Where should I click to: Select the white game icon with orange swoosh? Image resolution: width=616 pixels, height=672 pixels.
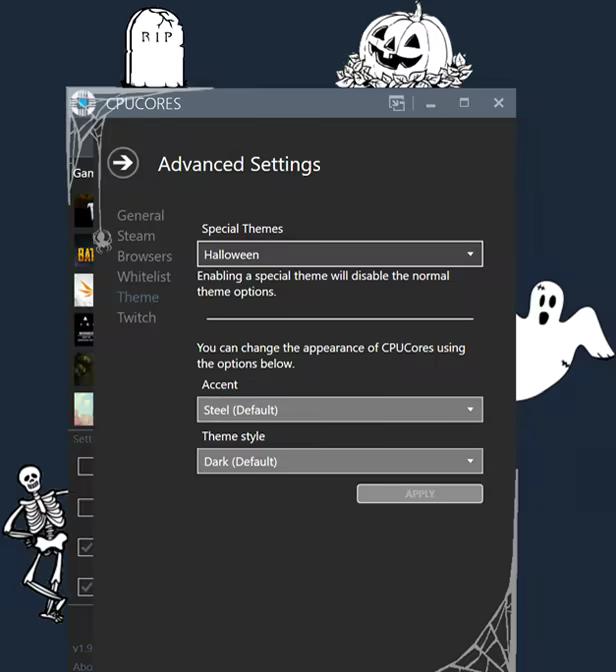85,290
